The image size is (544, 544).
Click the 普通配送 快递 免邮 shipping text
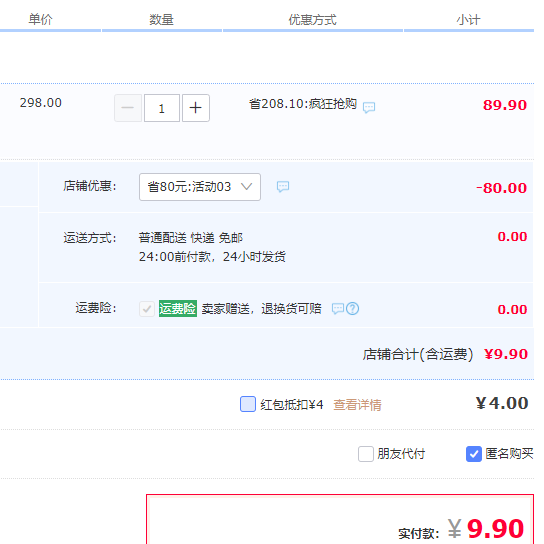click(x=191, y=238)
